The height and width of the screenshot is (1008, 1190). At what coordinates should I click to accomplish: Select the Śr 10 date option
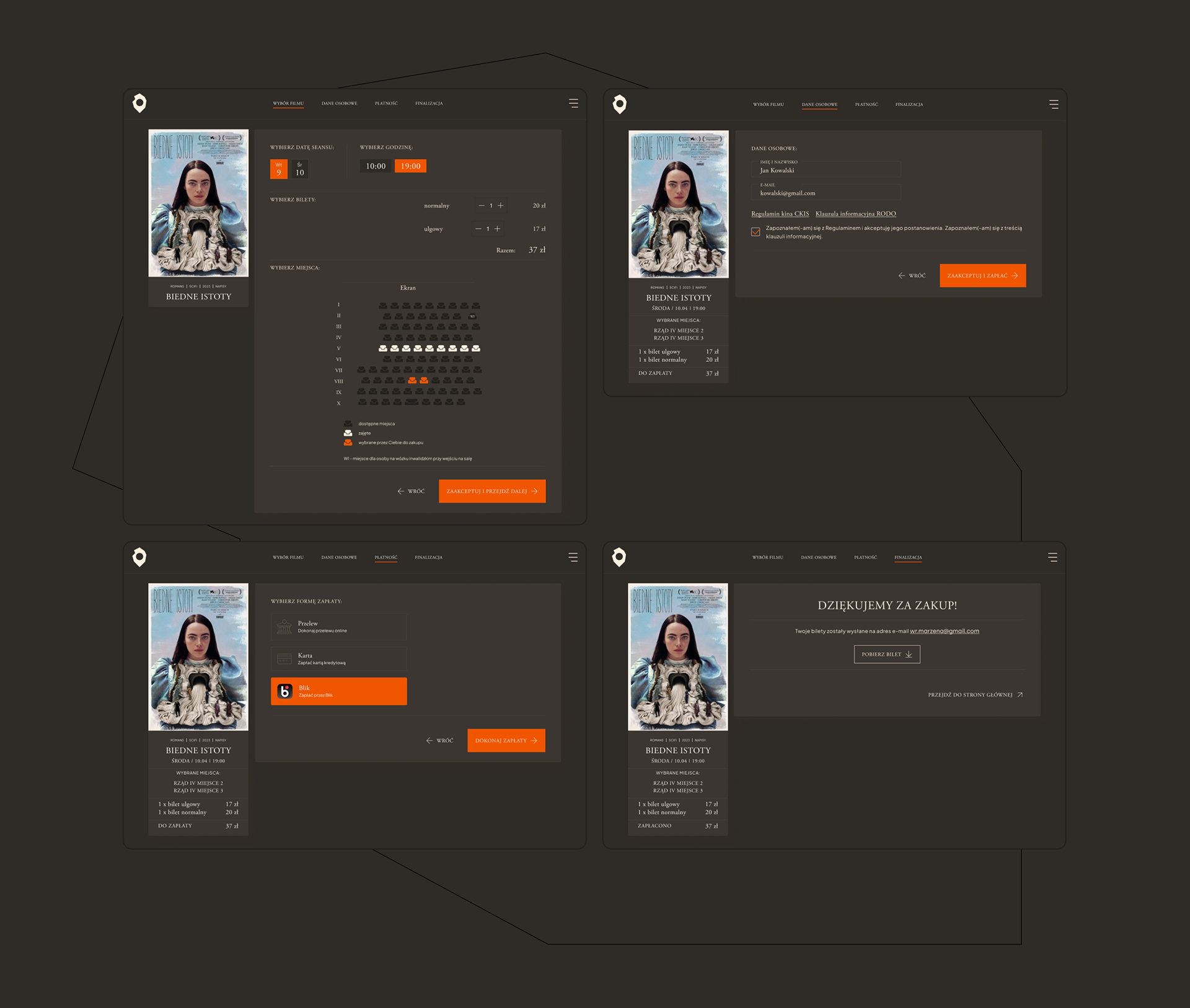pos(300,169)
